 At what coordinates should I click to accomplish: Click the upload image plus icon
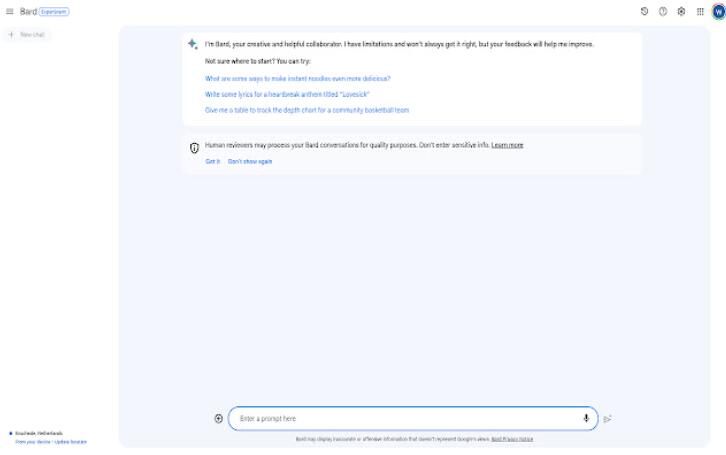pos(219,418)
